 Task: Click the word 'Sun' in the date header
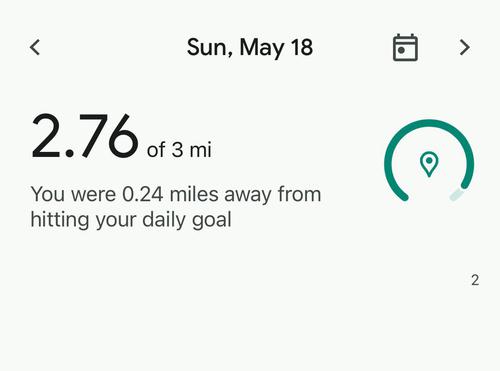[207, 48]
